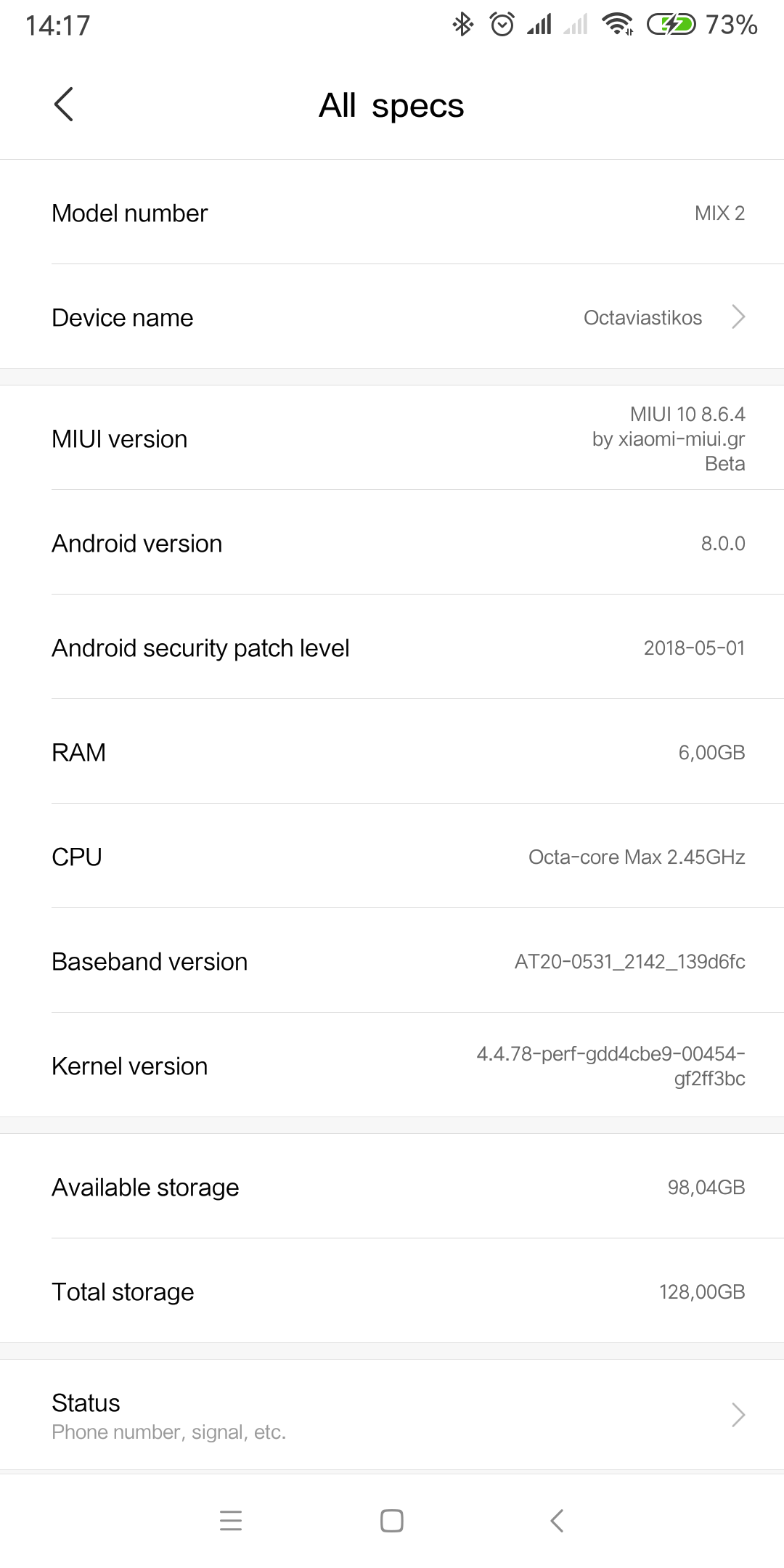Open Device name chevron arrow
784x1568 pixels.
point(738,317)
